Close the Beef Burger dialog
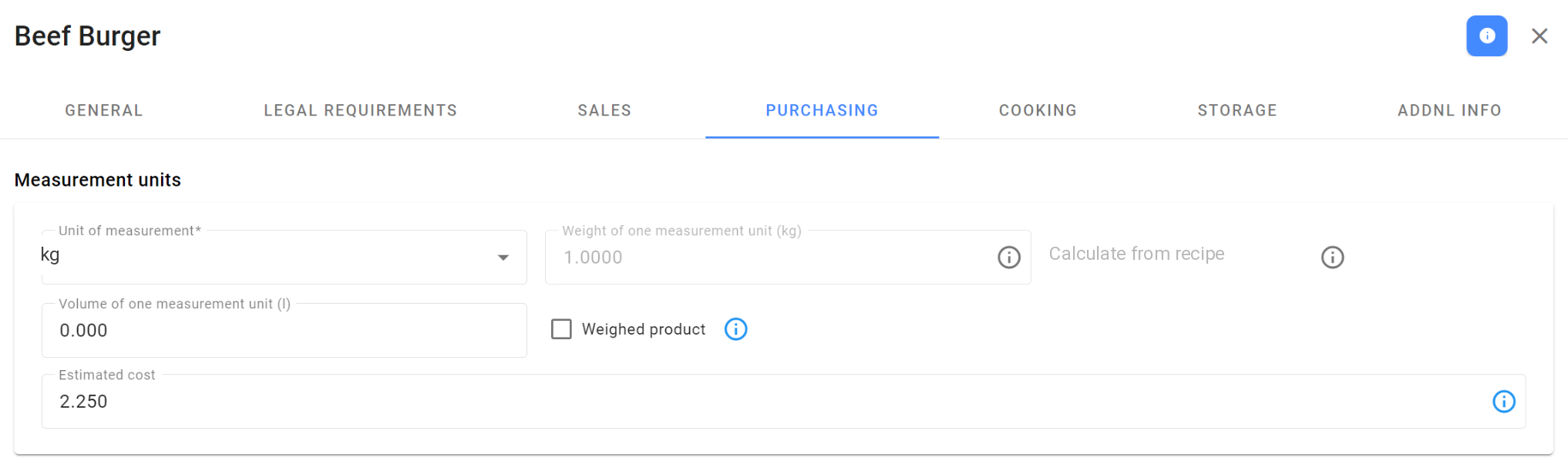This screenshot has height=468, width=1568. pos(1539,36)
